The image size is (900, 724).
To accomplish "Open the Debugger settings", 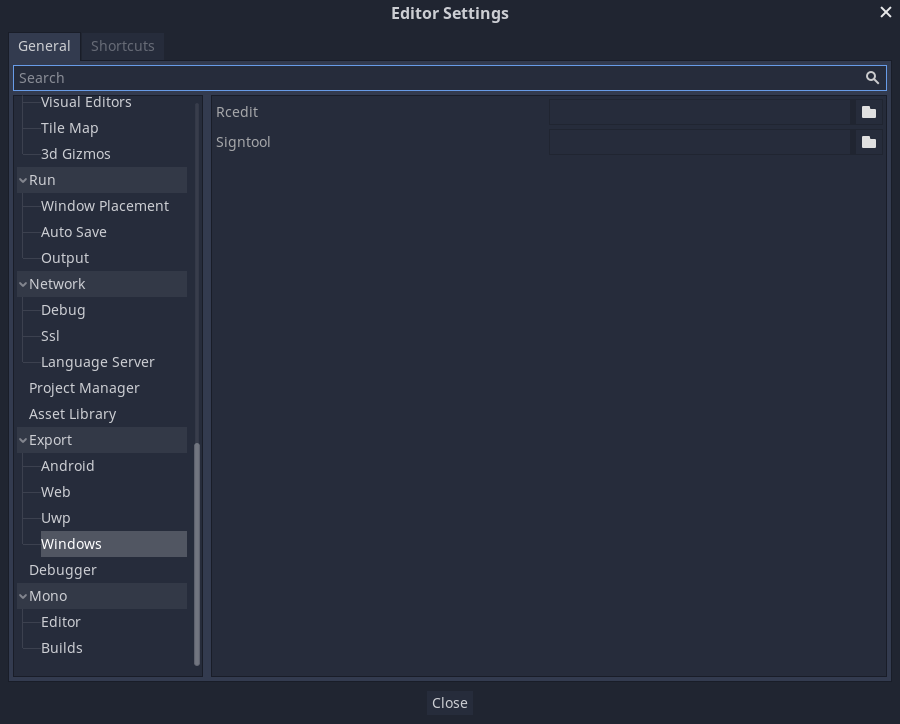I will coord(62,569).
